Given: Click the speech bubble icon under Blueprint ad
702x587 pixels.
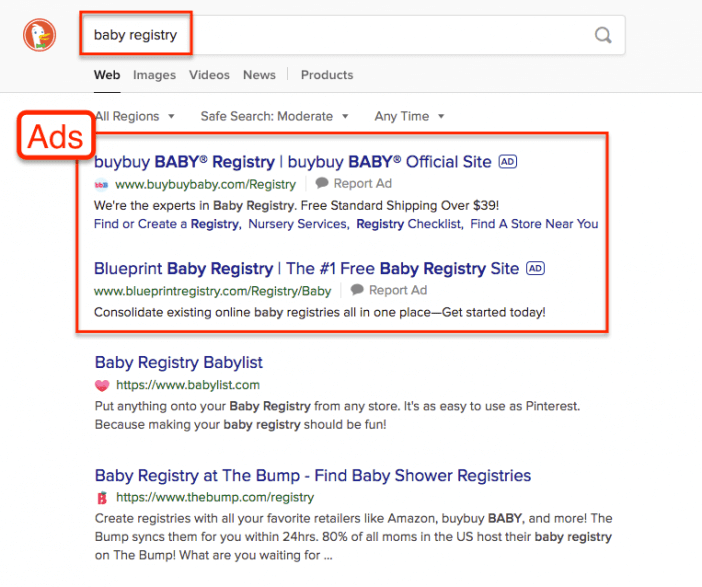Looking at the screenshot, I should [357, 290].
